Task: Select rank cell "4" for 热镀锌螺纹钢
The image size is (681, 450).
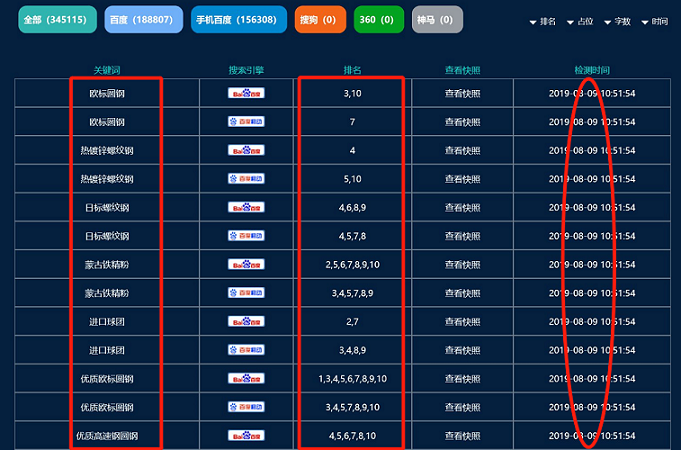Action: 352,150
